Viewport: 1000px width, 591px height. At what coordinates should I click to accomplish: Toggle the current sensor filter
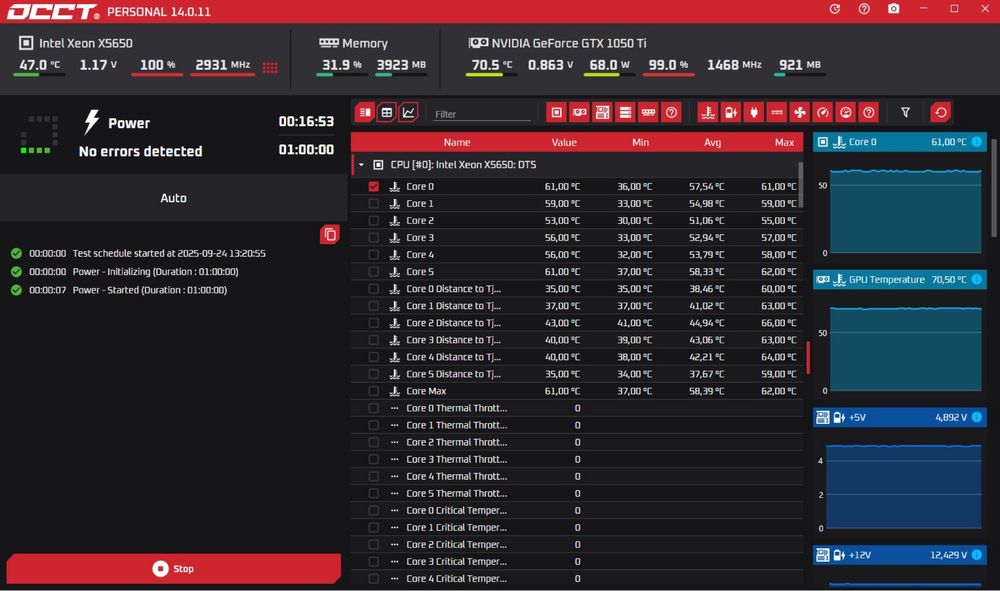tap(777, 113)
